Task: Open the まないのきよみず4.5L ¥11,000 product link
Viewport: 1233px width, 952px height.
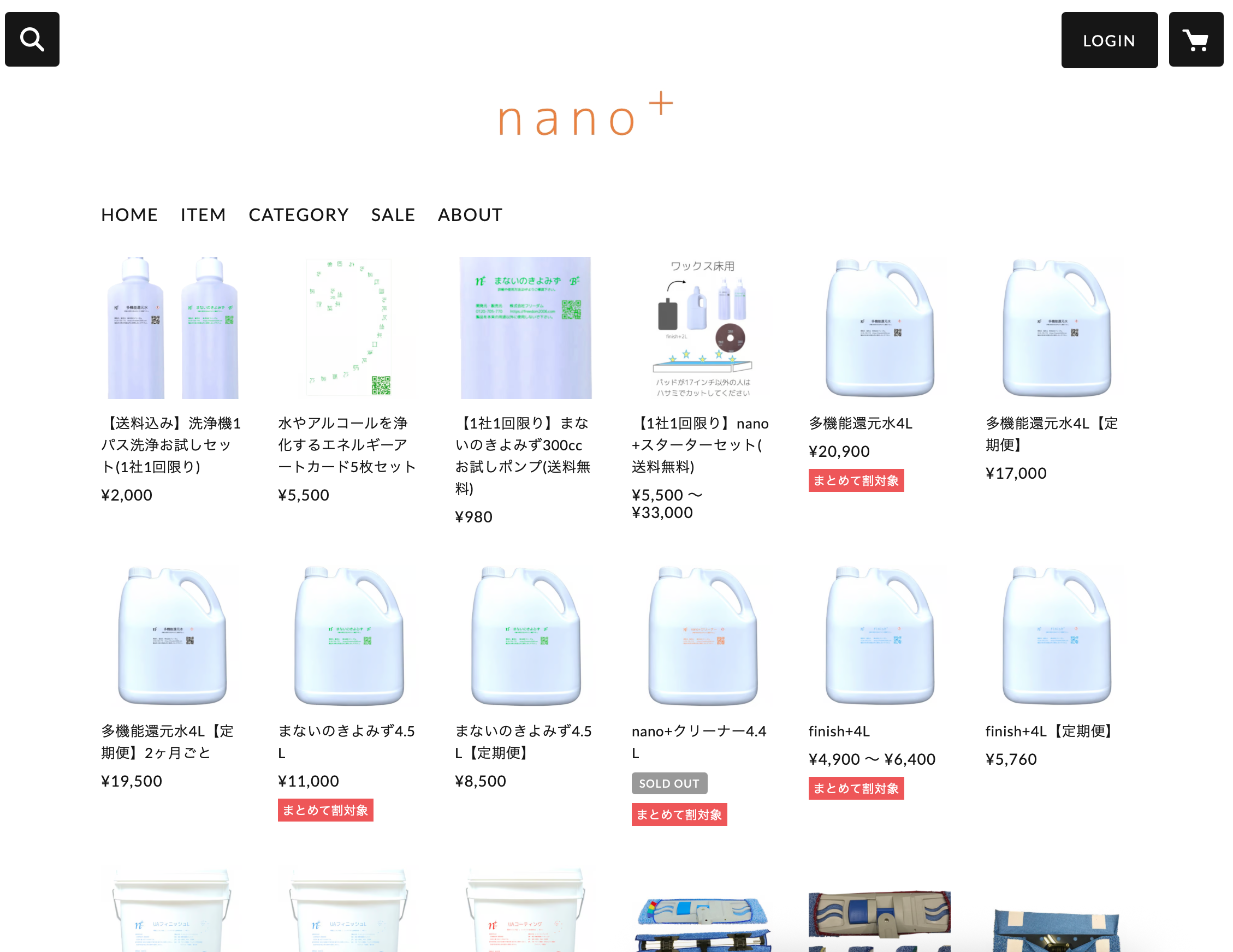Action: 347,741
